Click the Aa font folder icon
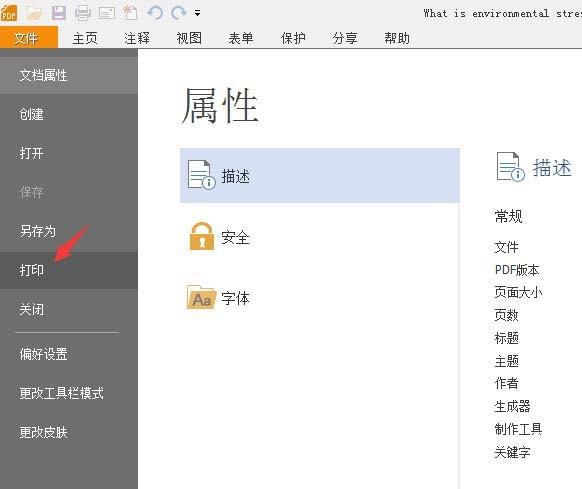 coord(201,297)
